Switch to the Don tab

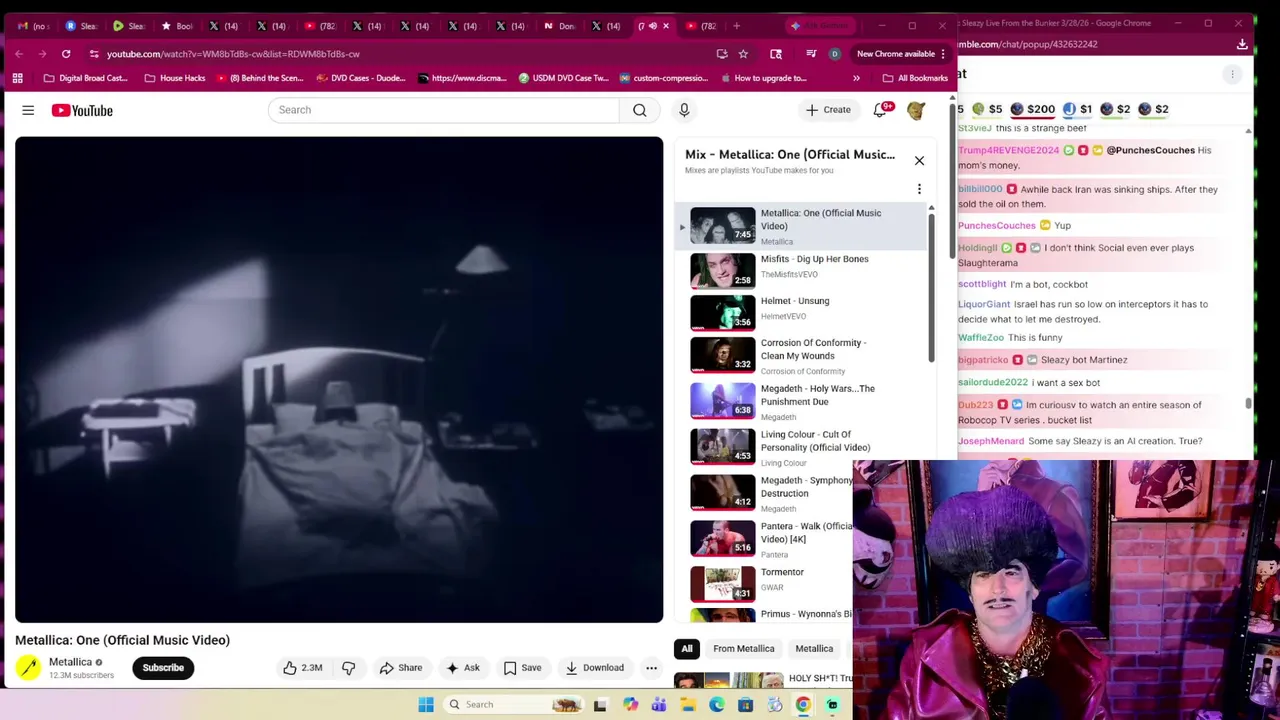[x=559, y=26]
